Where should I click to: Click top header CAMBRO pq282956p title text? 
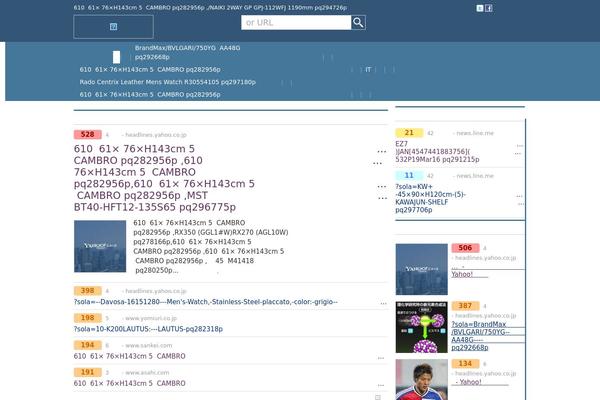coord(210,8)
